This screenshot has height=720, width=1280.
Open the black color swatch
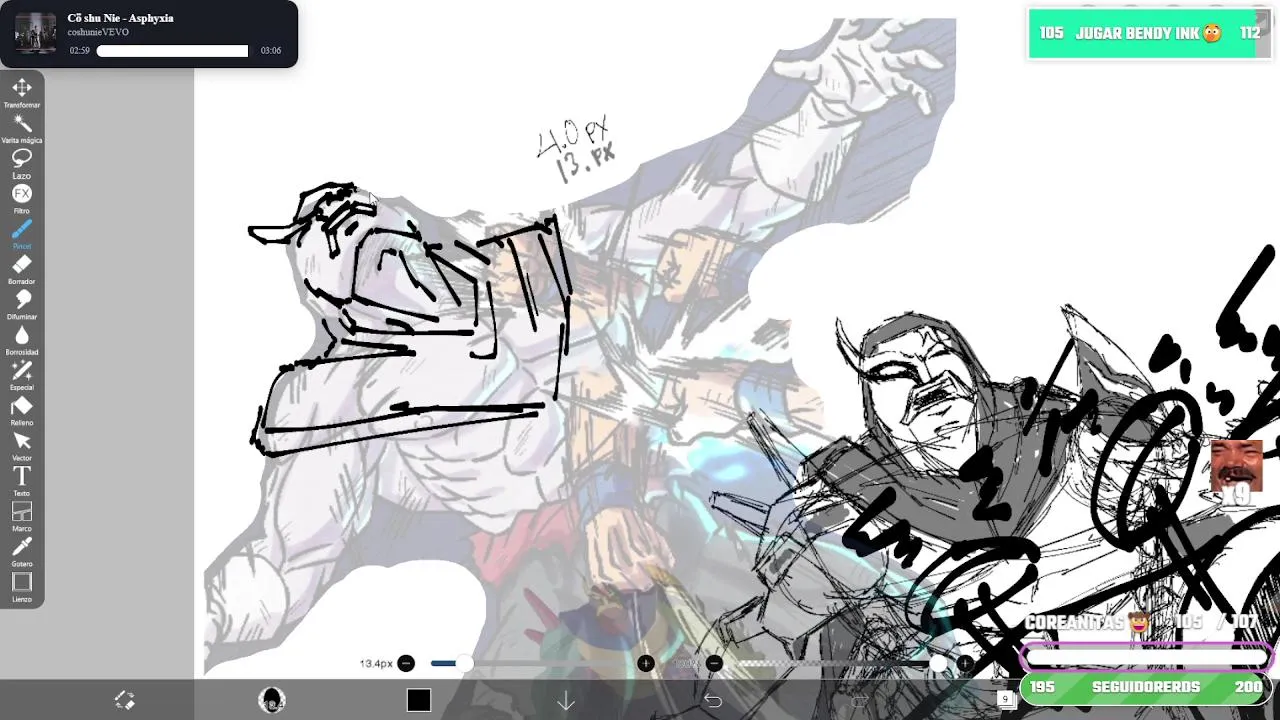[419, 700]
